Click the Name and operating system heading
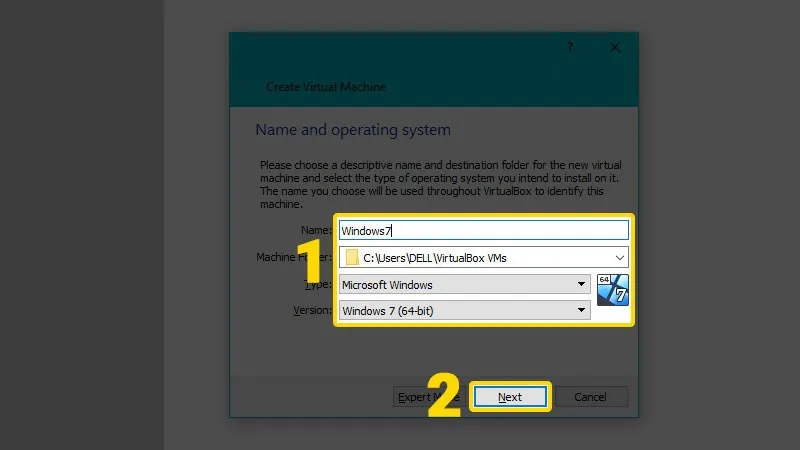800x450 pixels. (353, 130)
